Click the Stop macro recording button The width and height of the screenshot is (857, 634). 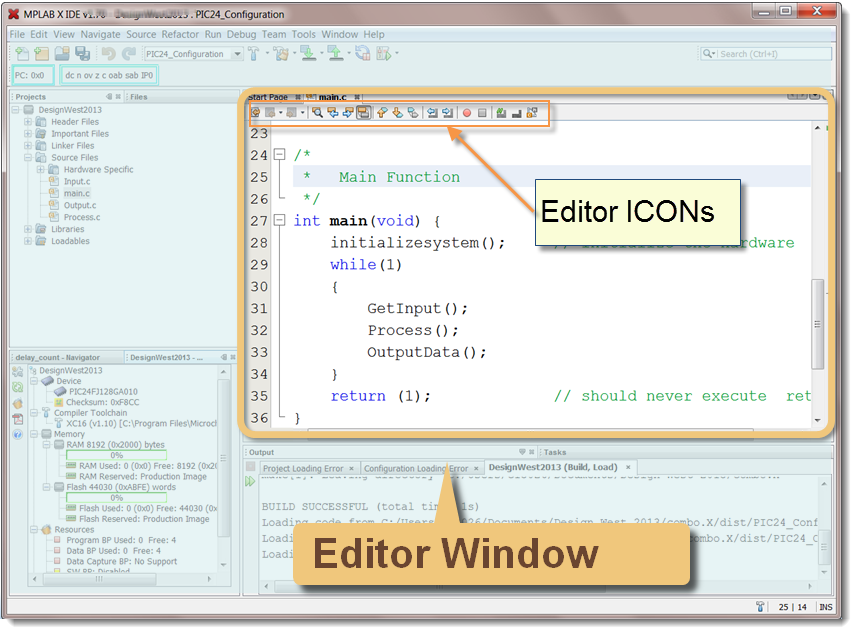click(x=481, y=113)
